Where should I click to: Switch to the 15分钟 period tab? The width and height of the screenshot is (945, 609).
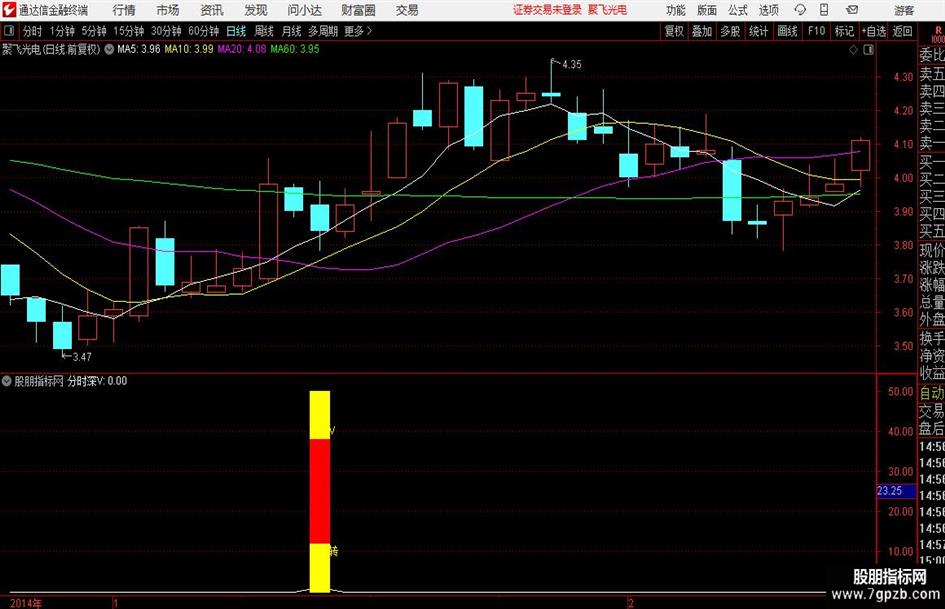[129, 31]
